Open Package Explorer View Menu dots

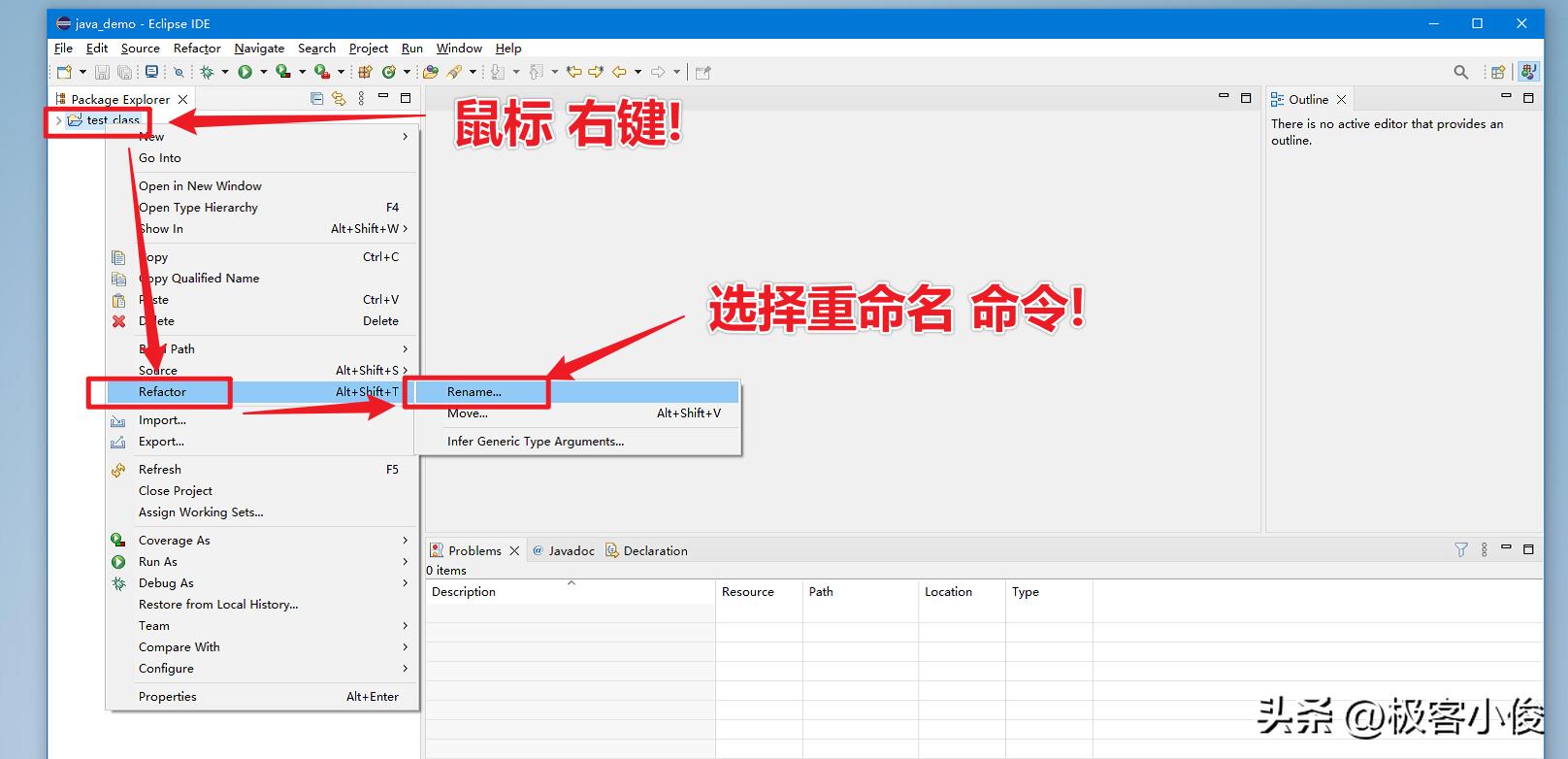[x=361, y=98]
